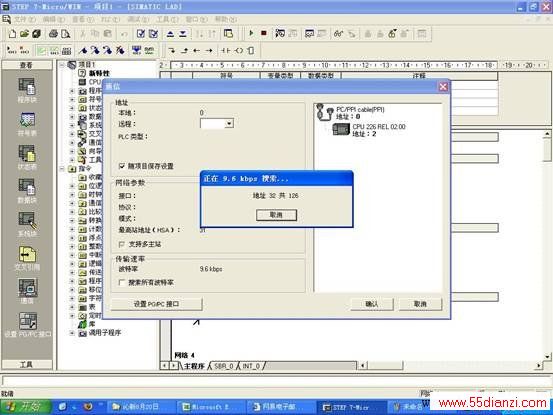This screenshot has width=553, height=415.
Task: Toggle 支持多主站 checkbox
Action: click(x=122, y=244)
